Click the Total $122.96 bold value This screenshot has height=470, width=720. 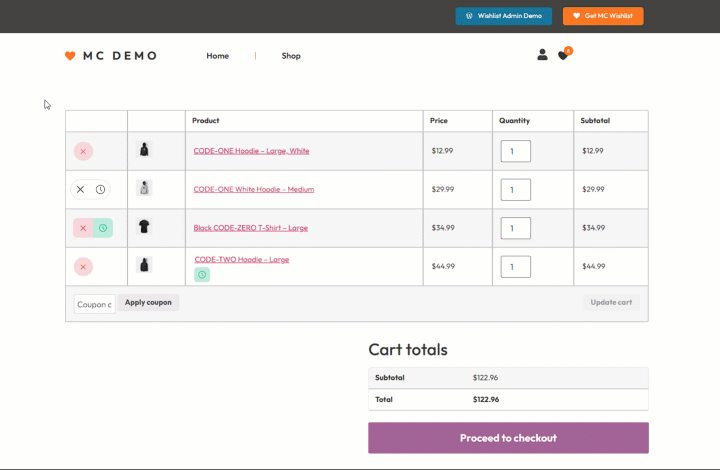(486, 400)
